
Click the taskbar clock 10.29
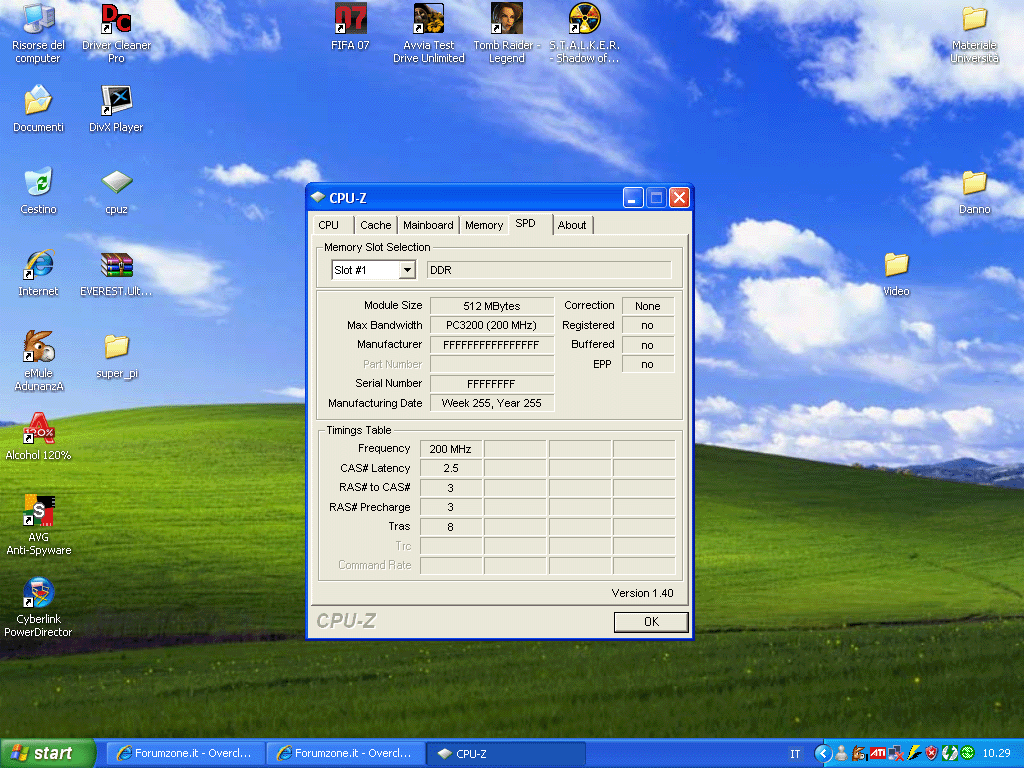(x=996, y=753)
